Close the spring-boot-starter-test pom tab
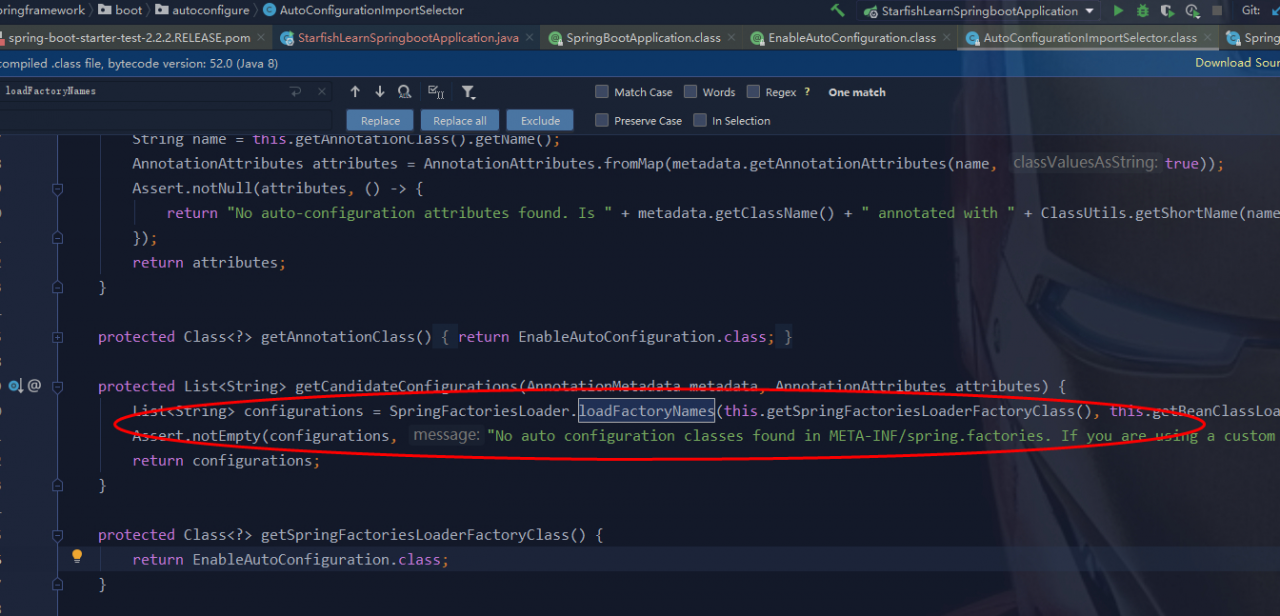 tap(261, 38)
